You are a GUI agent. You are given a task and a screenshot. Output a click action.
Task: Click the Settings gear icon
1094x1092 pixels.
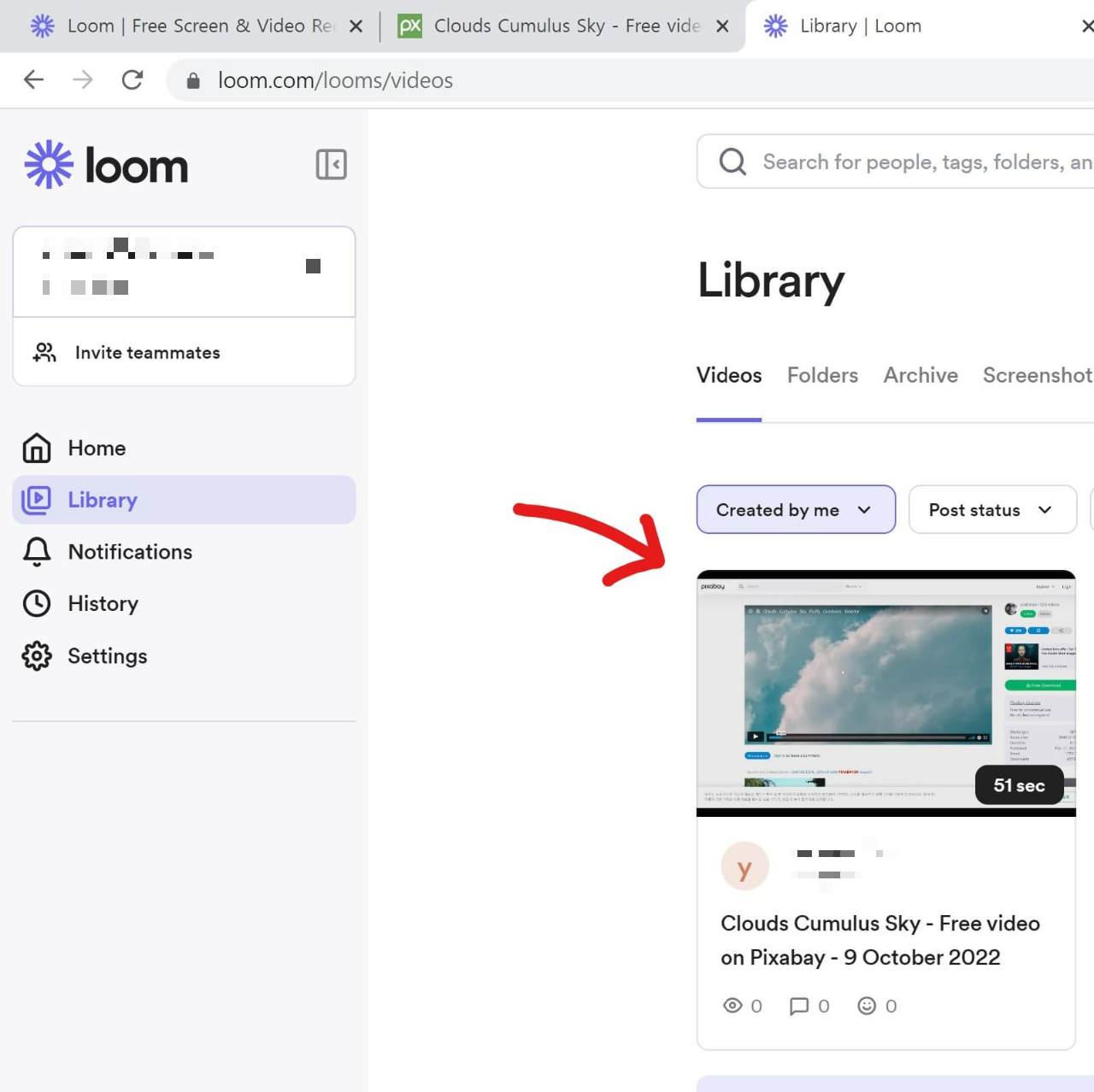click(x=37, y=655)
